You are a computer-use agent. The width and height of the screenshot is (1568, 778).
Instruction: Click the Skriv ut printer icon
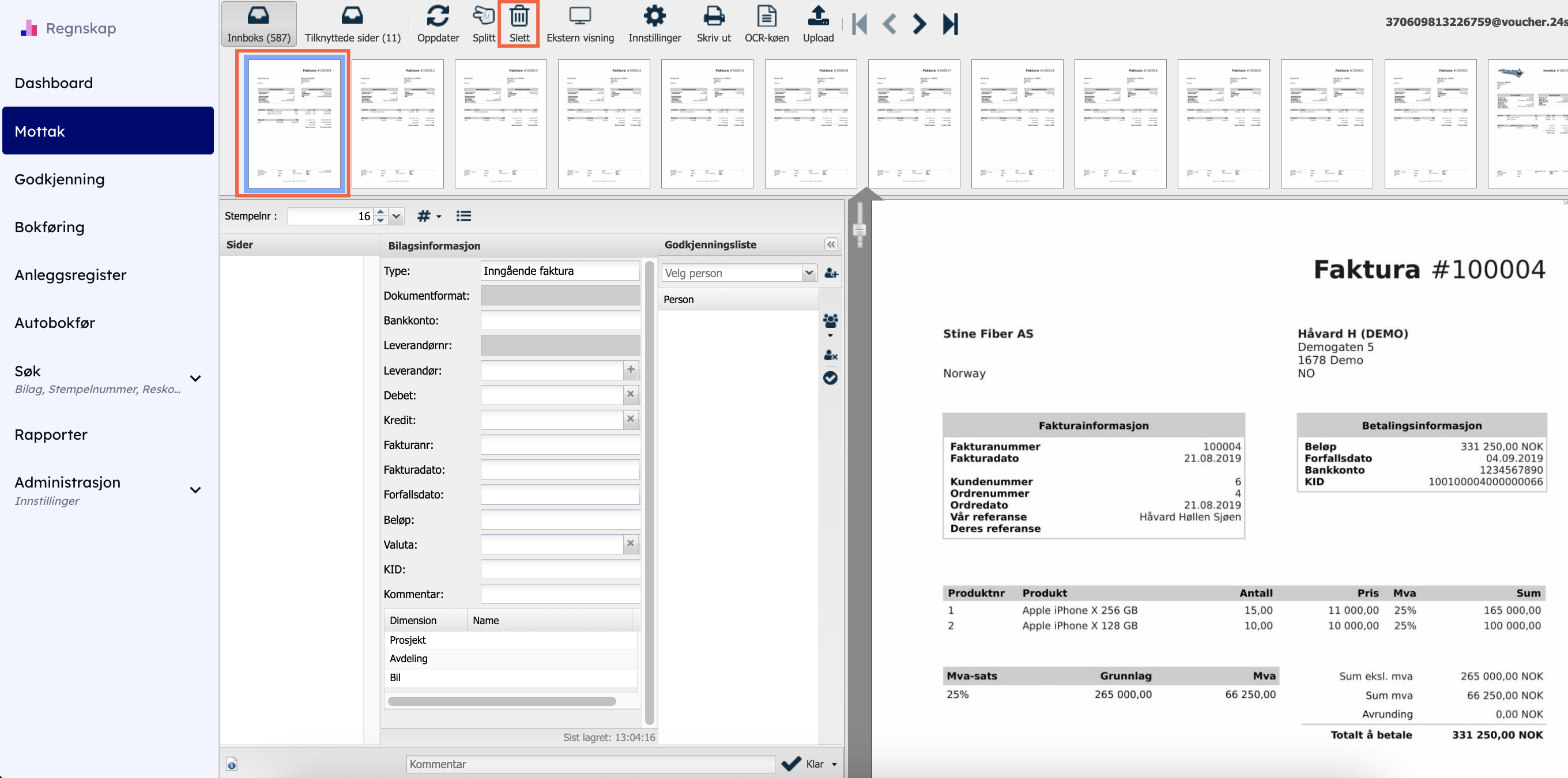coord(714,17)
